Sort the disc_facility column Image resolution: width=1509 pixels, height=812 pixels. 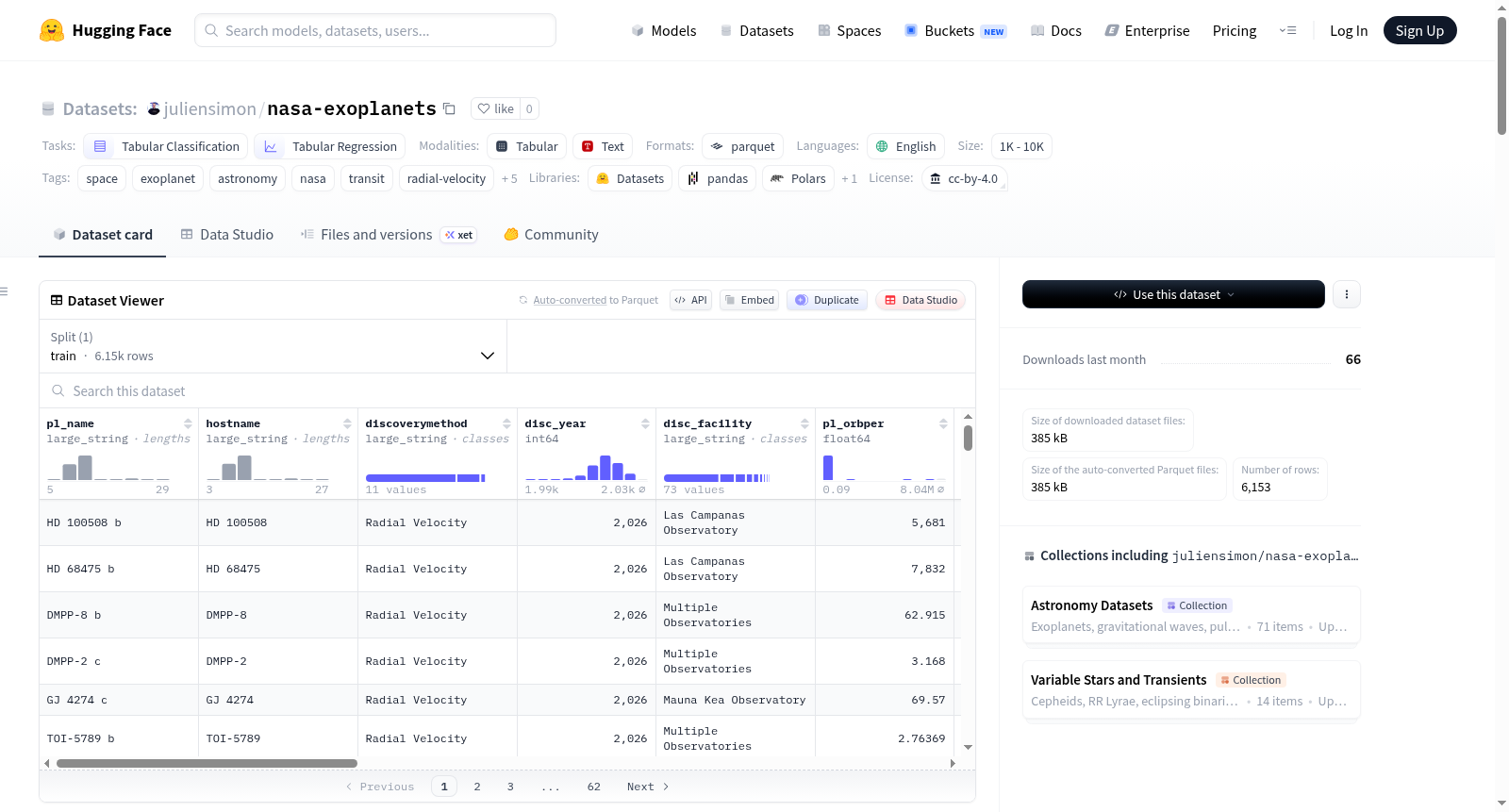[x=805, y=423]
